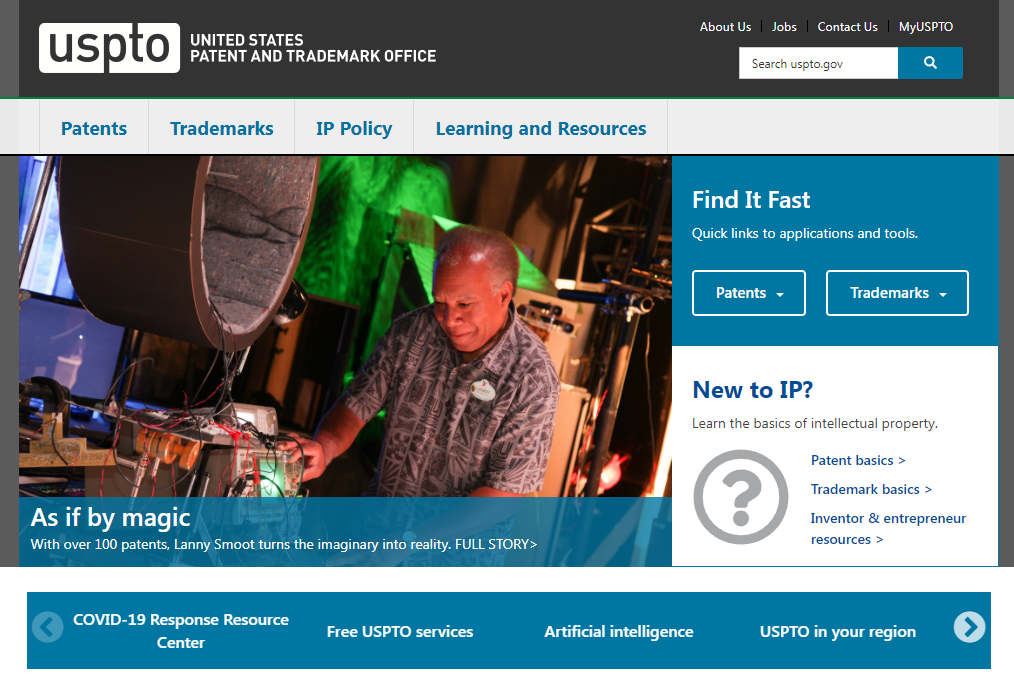Image resolution: width=1014 pixels, height=691 pixels.
Task: Go to MyUSPTO account link
Action: [x=926, y=27]
